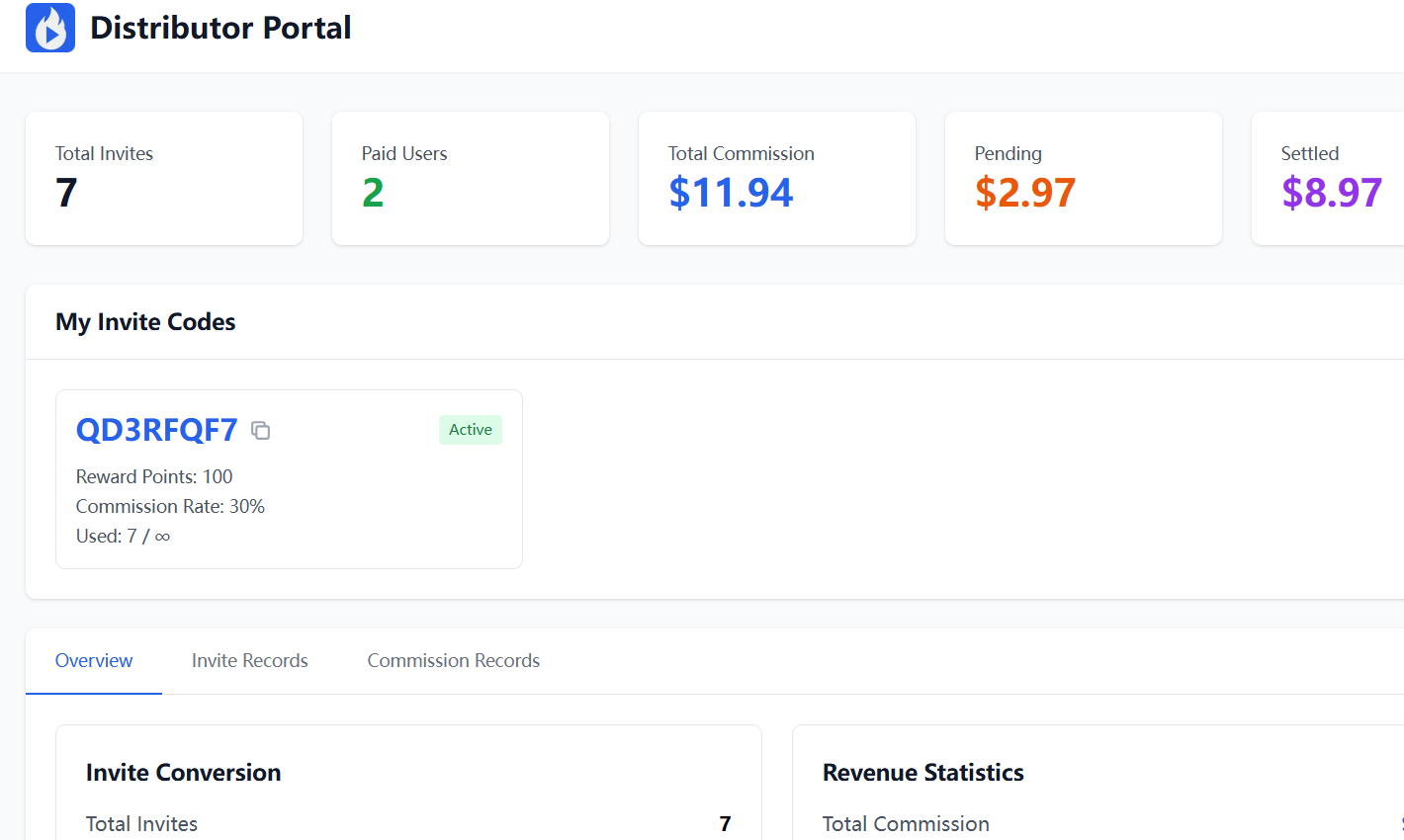This screenshot has height=840, width=1404.
Task: Click the Settled amount $8.97
Action: 1332,193
